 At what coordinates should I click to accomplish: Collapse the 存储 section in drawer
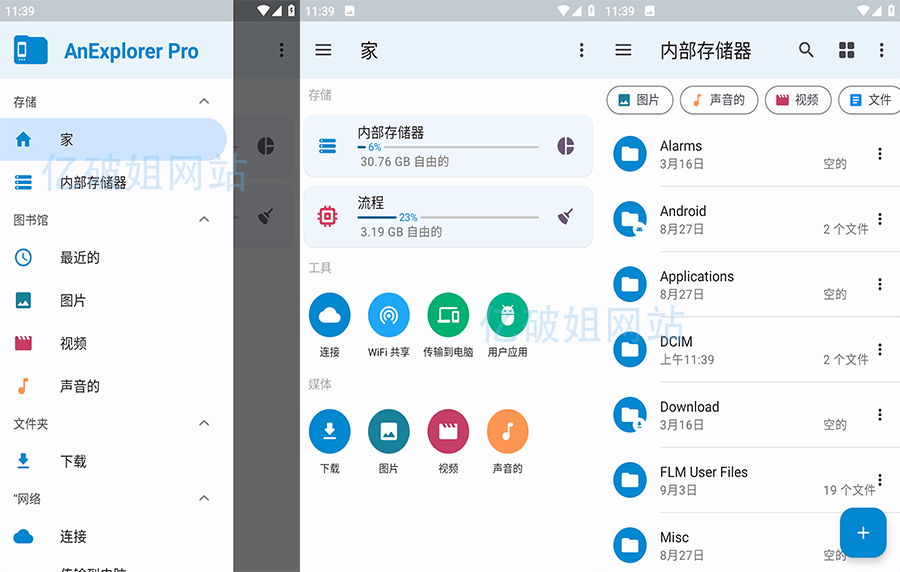[x=204, y=102]
